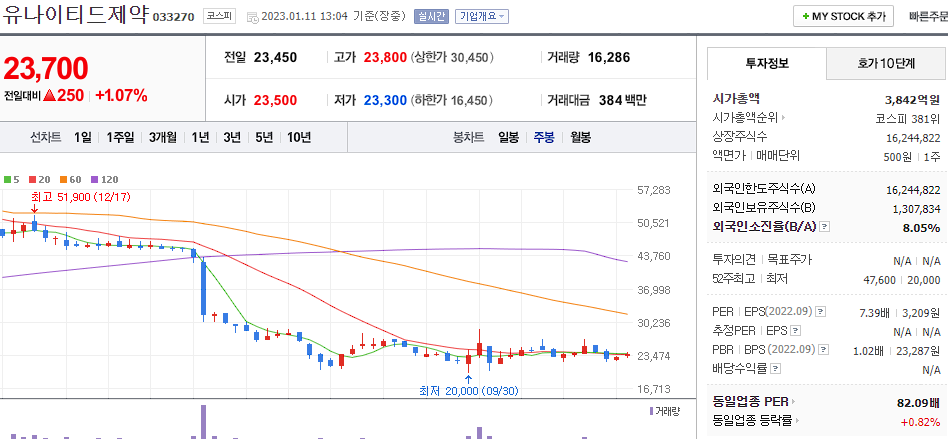Select the 10년 line chart period
948x439 pixels.
299,137
